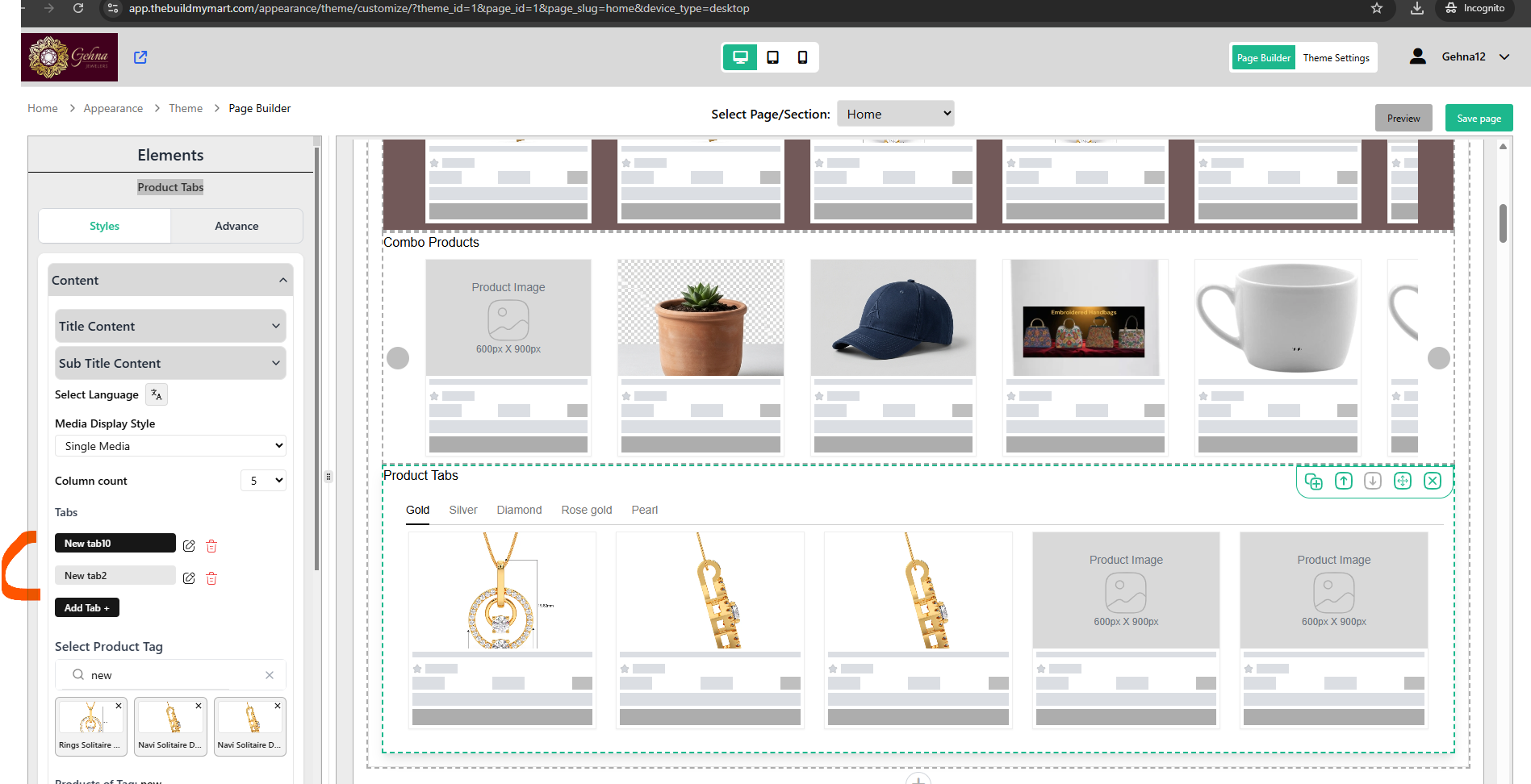Click the ring pendant image in Gold tab
The image size is (1531, 784).
pyautogui.click(x=502, y=590)
